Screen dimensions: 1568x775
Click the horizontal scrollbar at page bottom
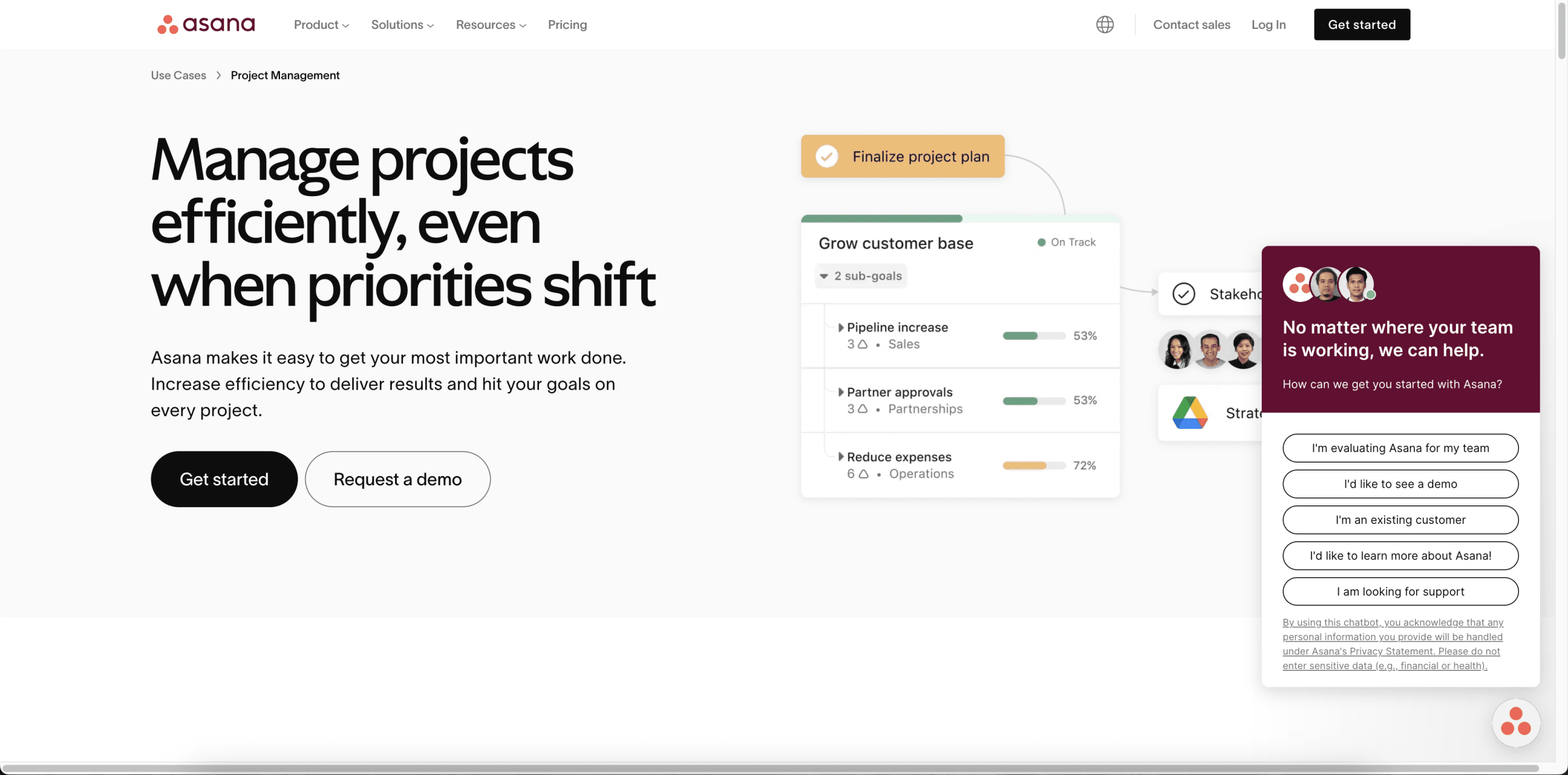(x=771, y=768)
